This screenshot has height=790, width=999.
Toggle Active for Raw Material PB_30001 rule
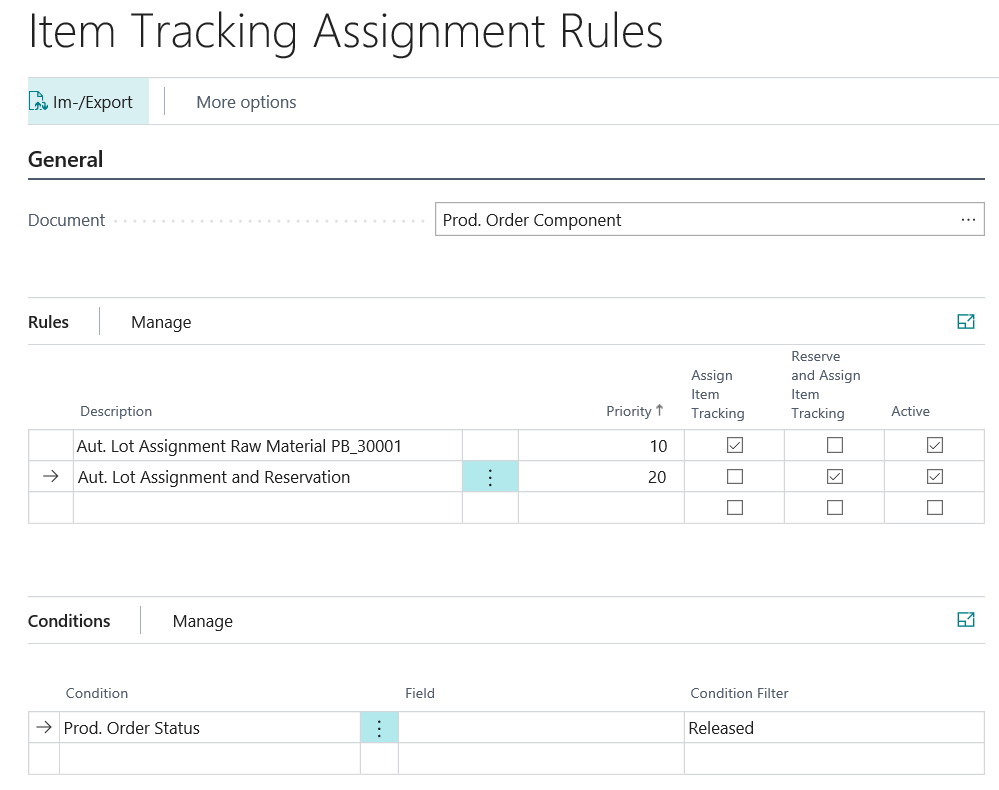click(x=935, y=445)
